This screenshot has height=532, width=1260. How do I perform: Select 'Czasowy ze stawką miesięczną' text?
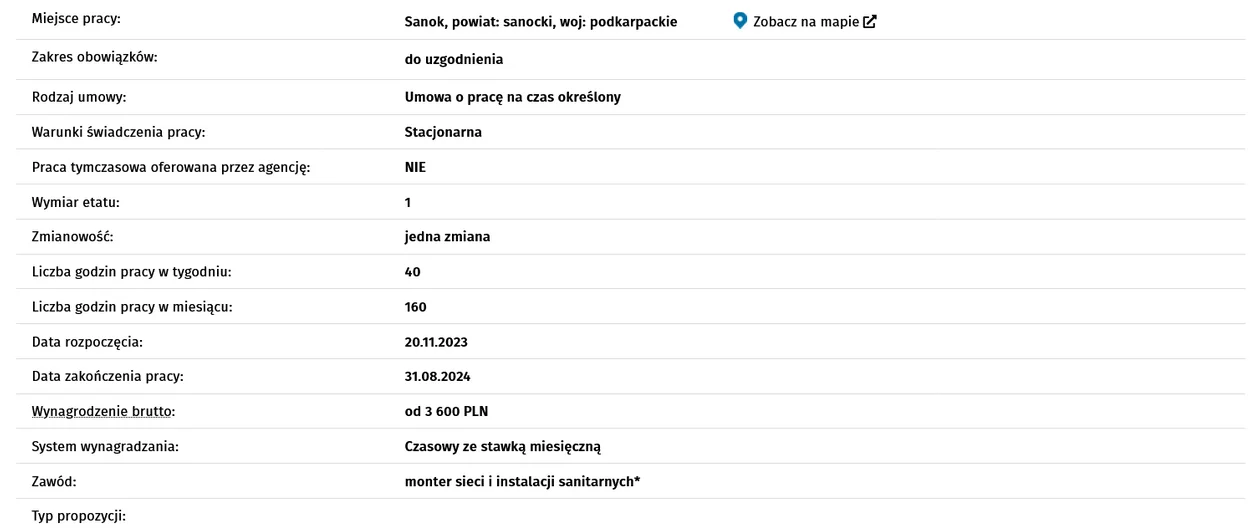point(502,447)
